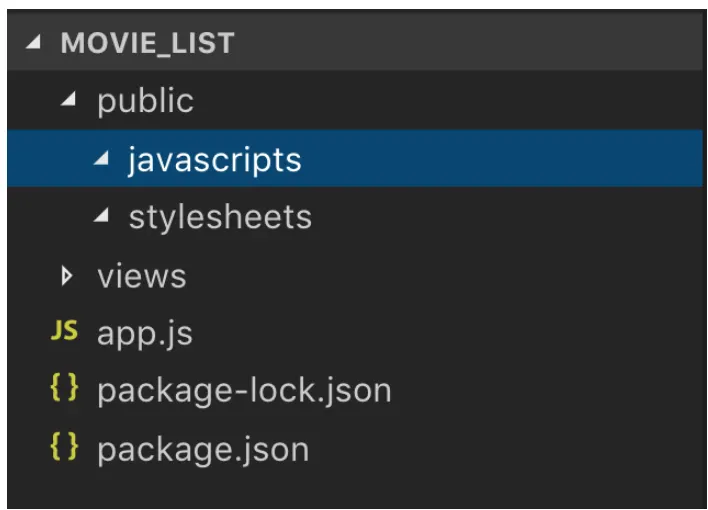
Task: Open the package-lock.json file
Action: click(x=244, y=390)
